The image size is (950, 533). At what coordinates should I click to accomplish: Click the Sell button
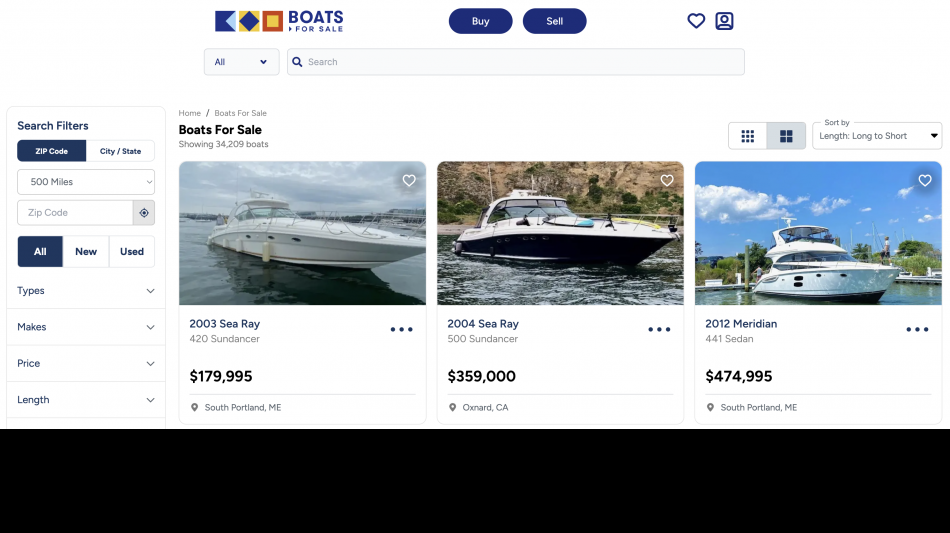554,21
